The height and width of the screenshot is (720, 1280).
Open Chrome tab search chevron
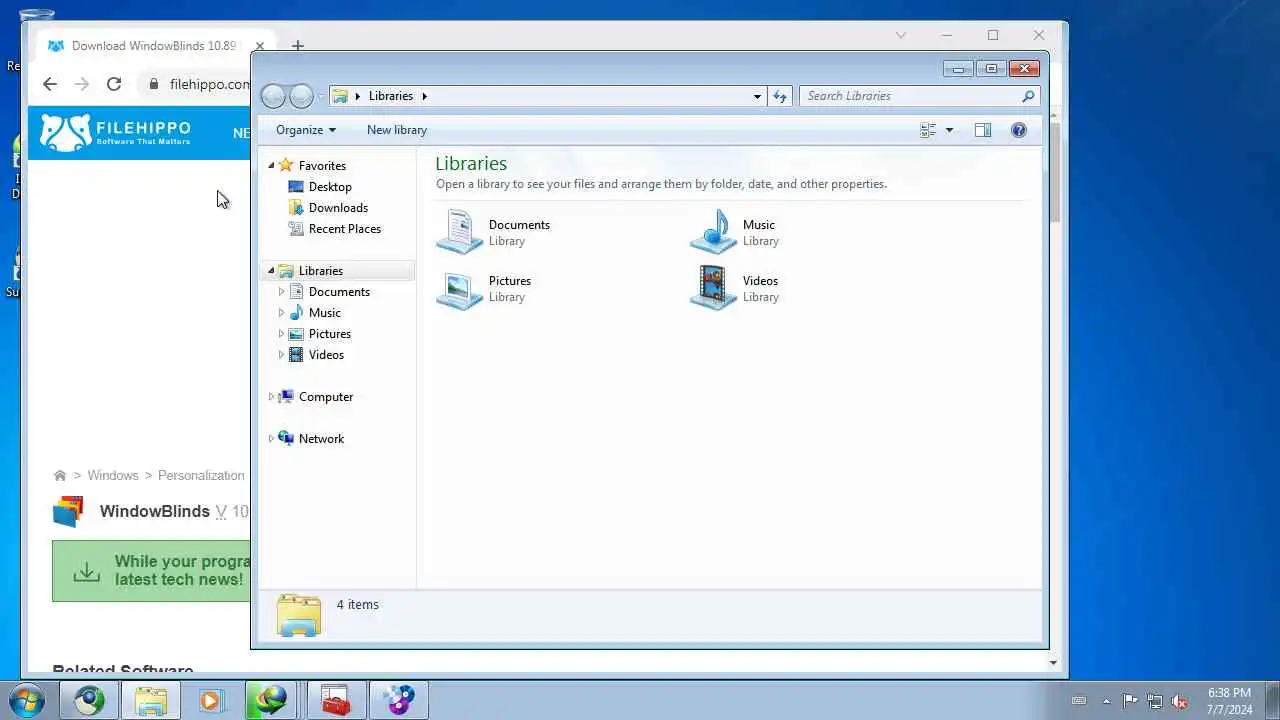901,35
